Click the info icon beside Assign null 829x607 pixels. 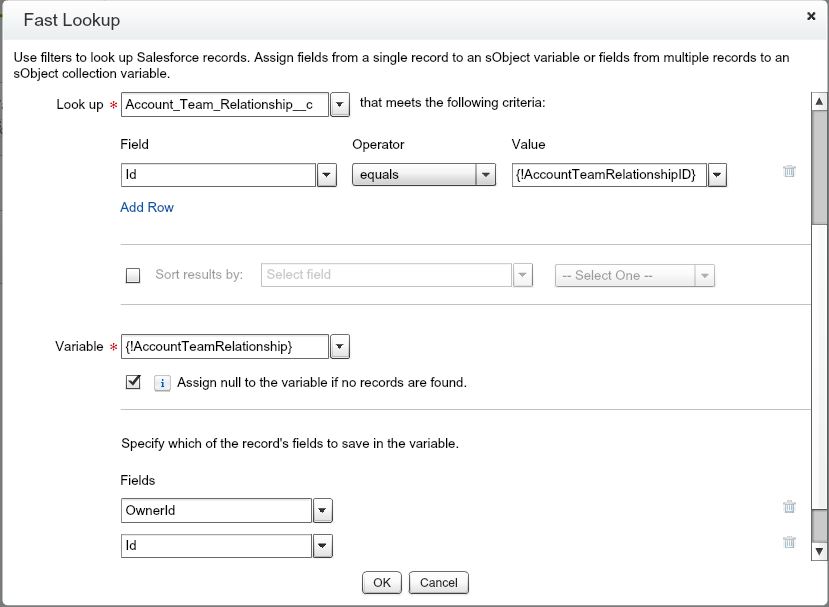click(x=162, y=382)
